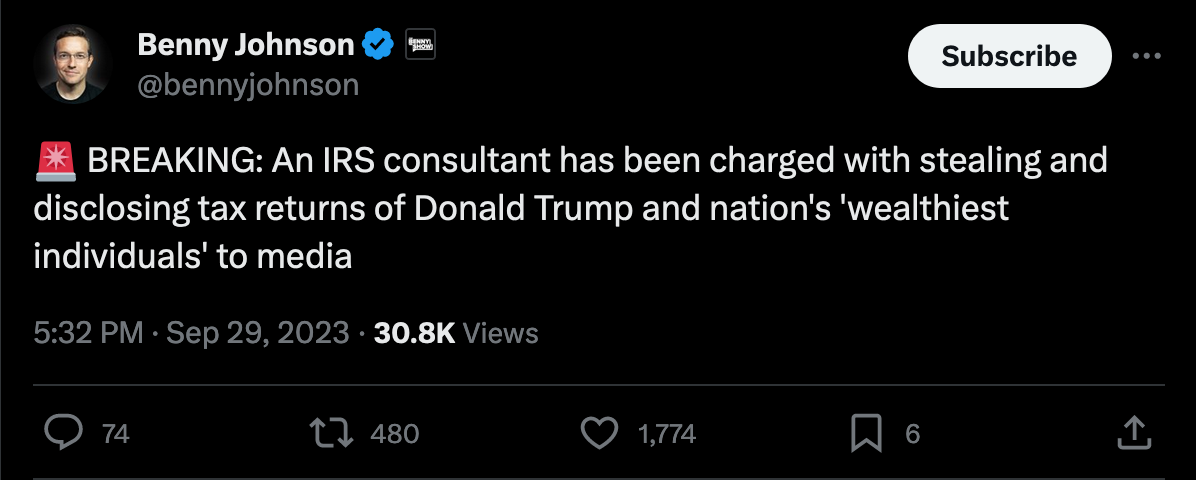This screenshot has height=480, width=1196.
Task: Click the 5:32 PM Sep 29, 2023 timestamp
Action: click(x=191, y=333)
